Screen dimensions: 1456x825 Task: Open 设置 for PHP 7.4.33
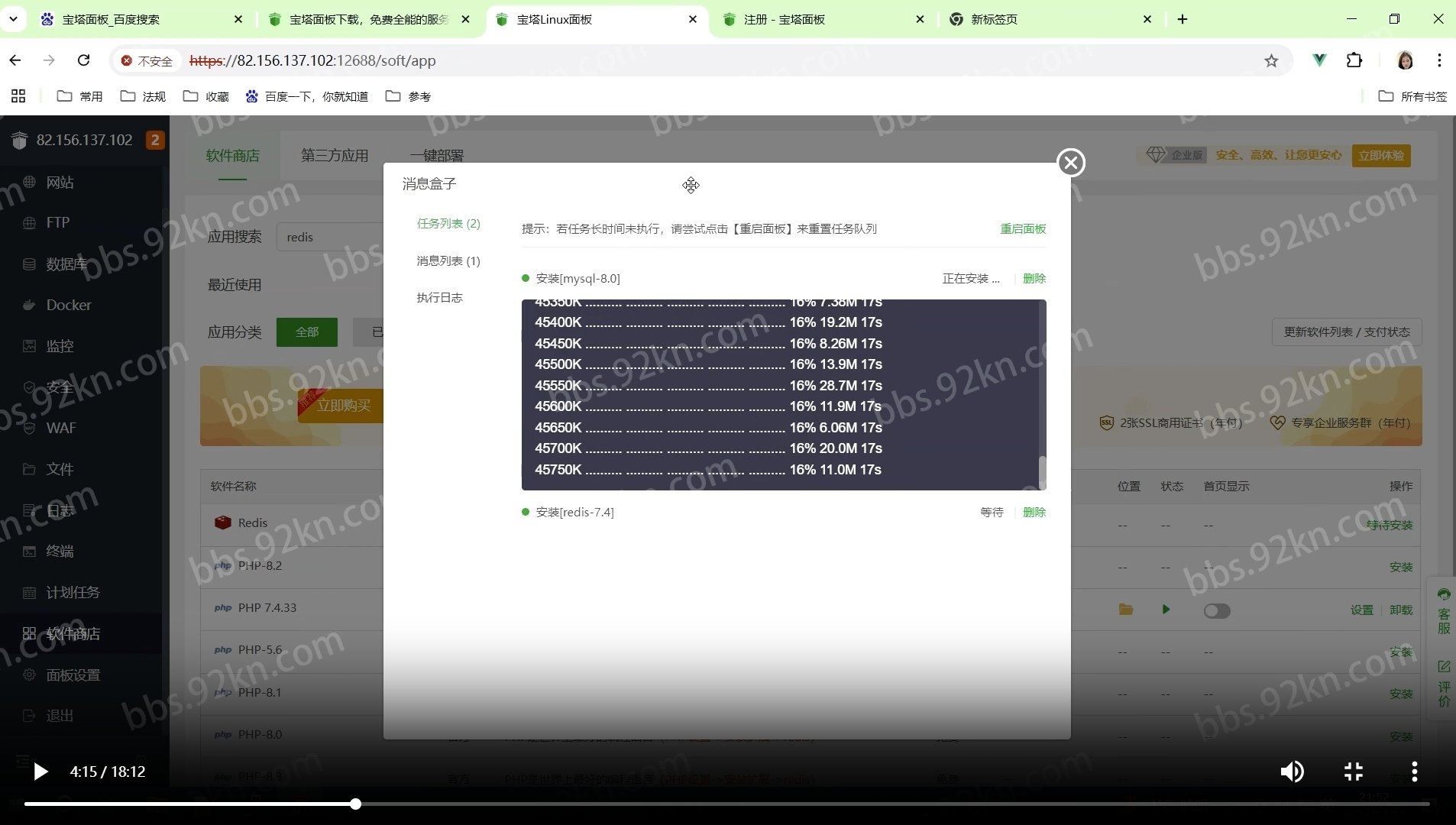[1361, 610]
